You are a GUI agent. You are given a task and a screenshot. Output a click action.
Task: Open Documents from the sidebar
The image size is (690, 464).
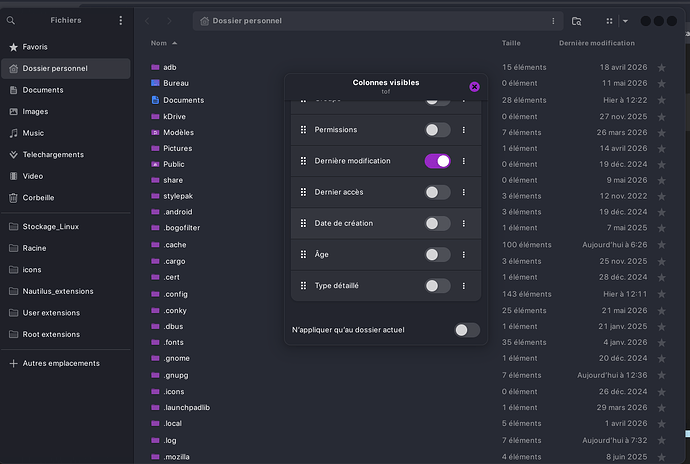tap(66, 90)
